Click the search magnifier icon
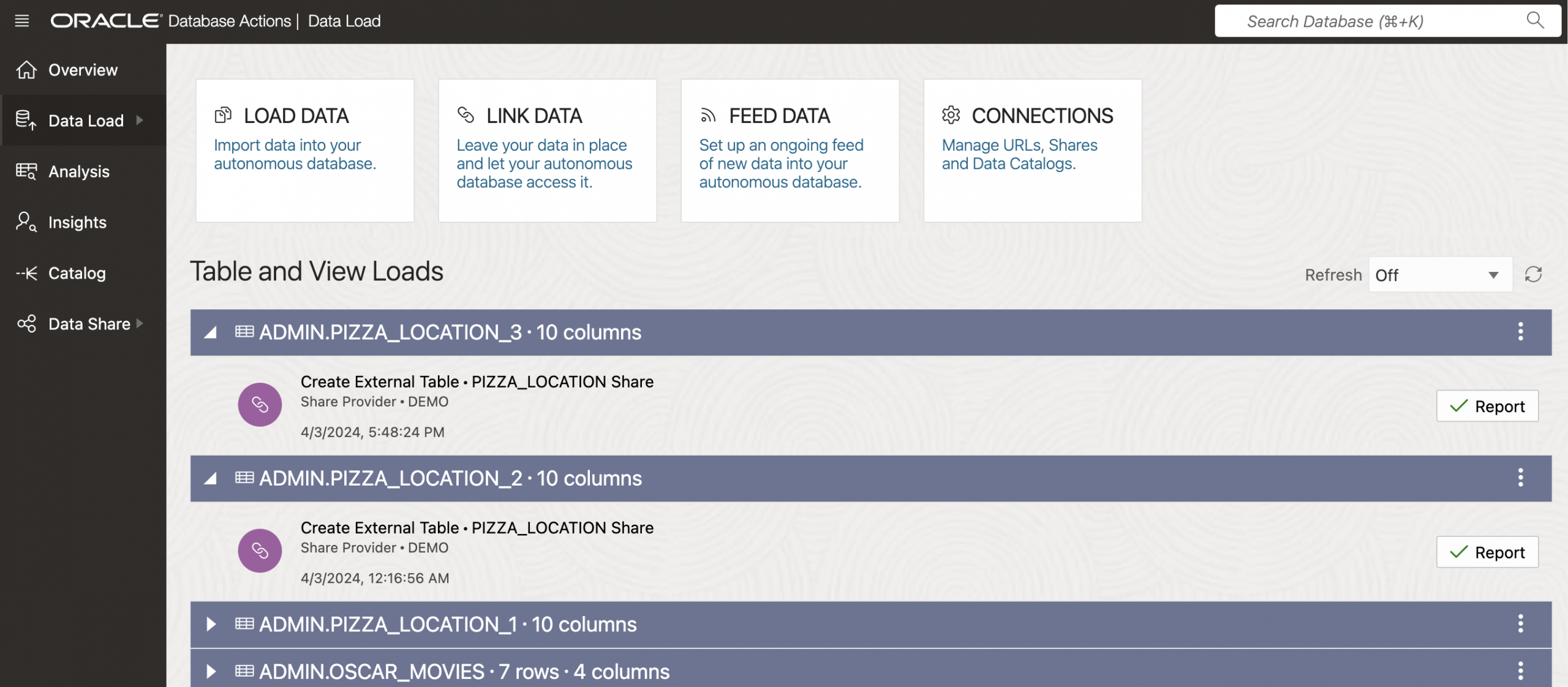The height and width of the screenshot is (687, 1568). 1534,20
